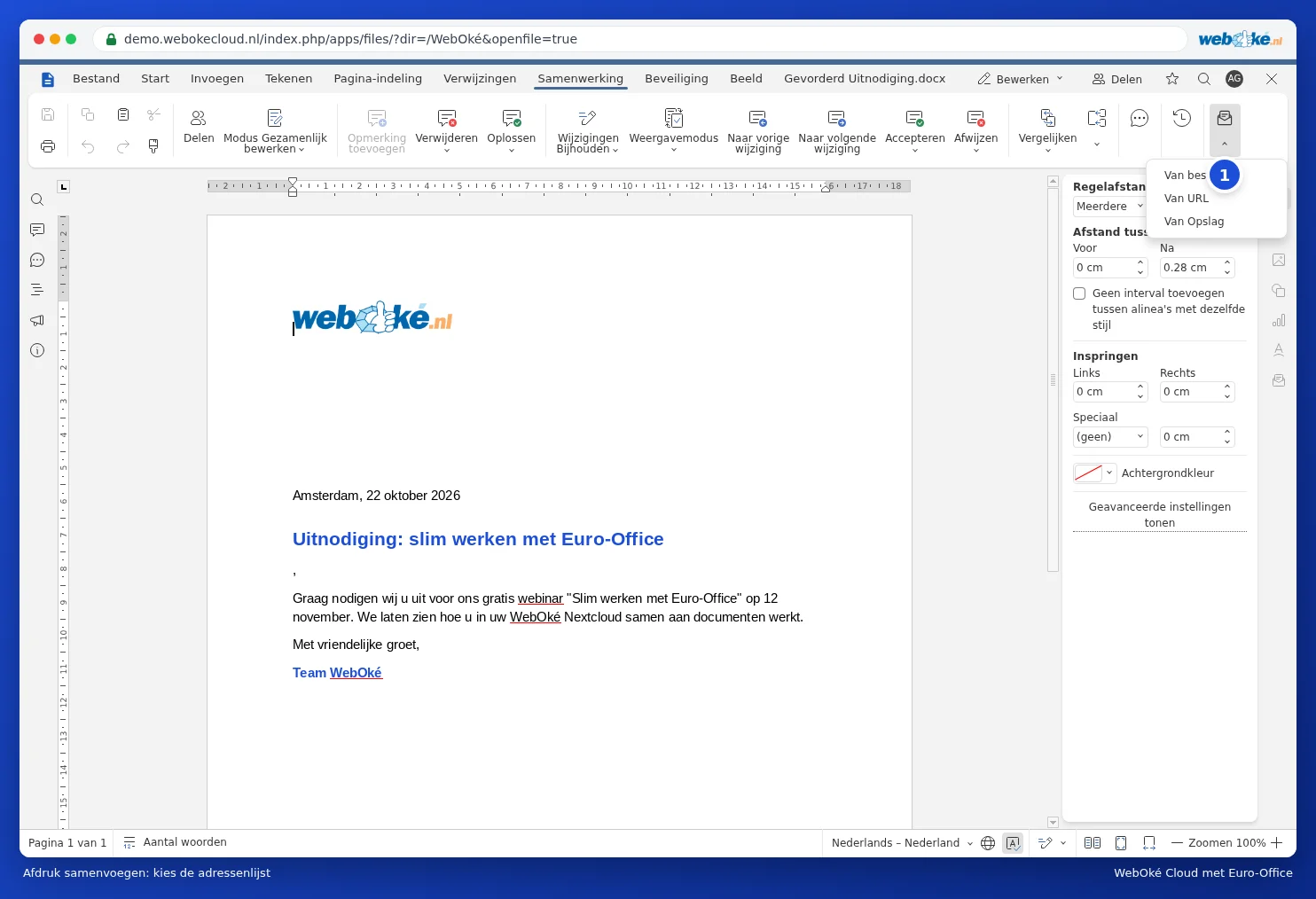Open the Bewerken mode dropdown
The width and height of the screenshot is (1316, 899).
1020,79
